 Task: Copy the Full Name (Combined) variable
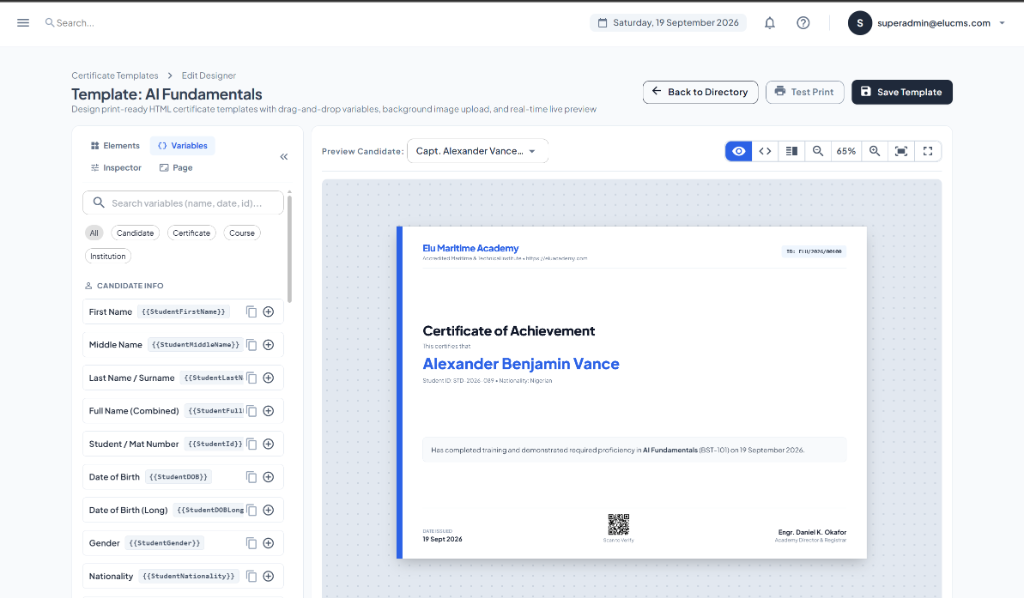[x=251, y=411]
